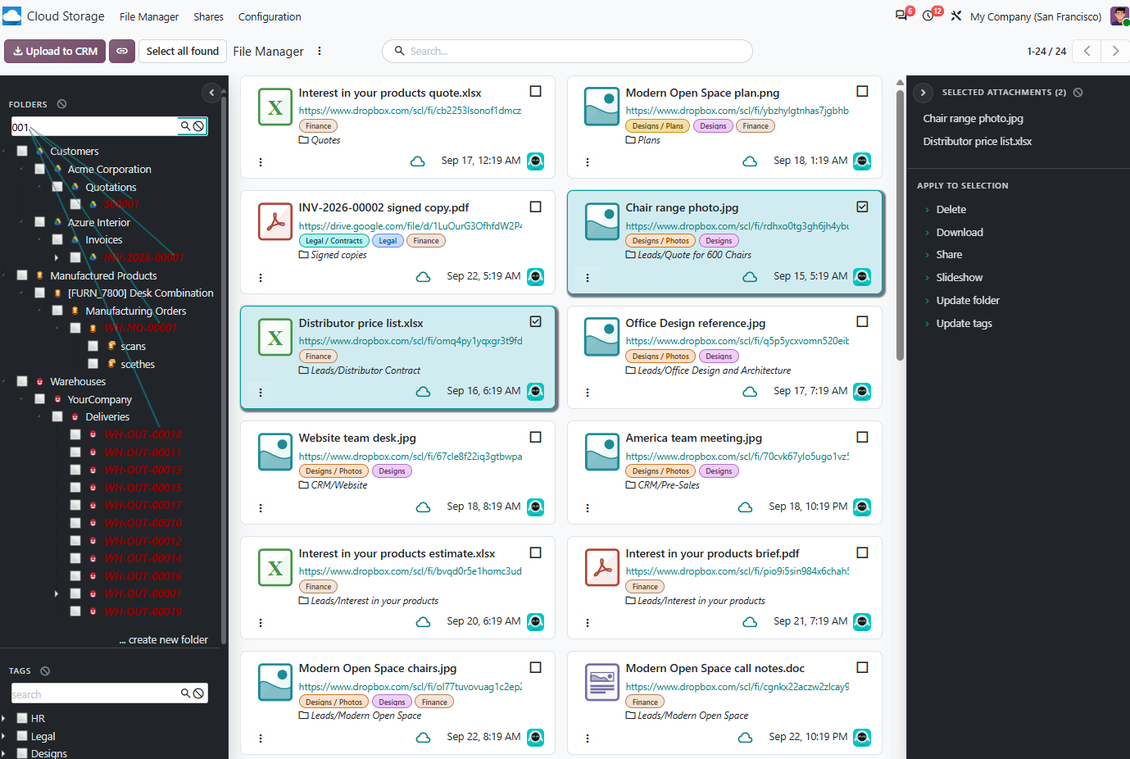The height and width of the screenshot is (759, 1130).
Task: Open the messages conversations icon in top bar
Action: [x=901, y=15]
